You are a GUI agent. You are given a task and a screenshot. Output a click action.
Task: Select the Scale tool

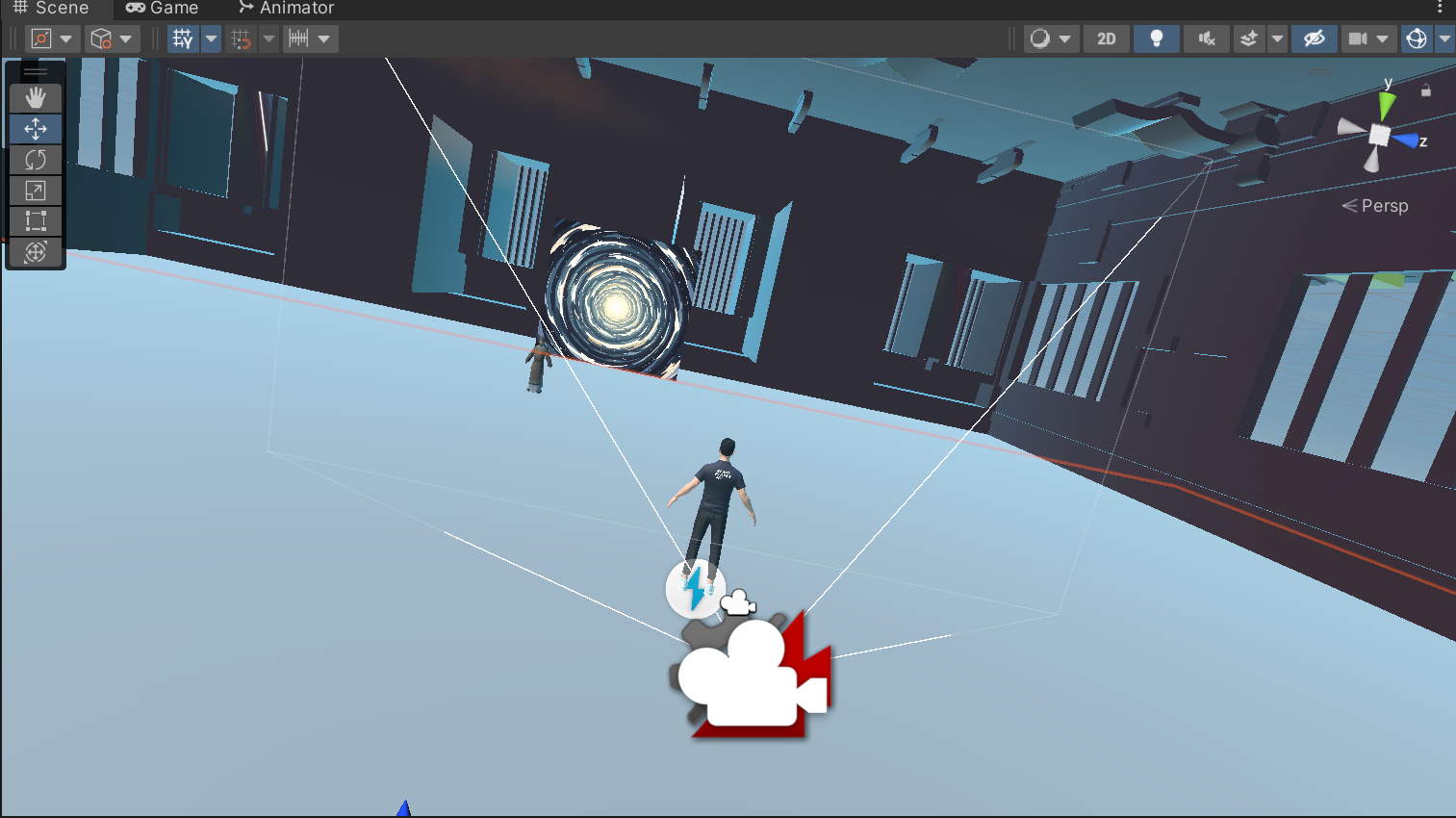pyautogui.click(x=36, y=191)
